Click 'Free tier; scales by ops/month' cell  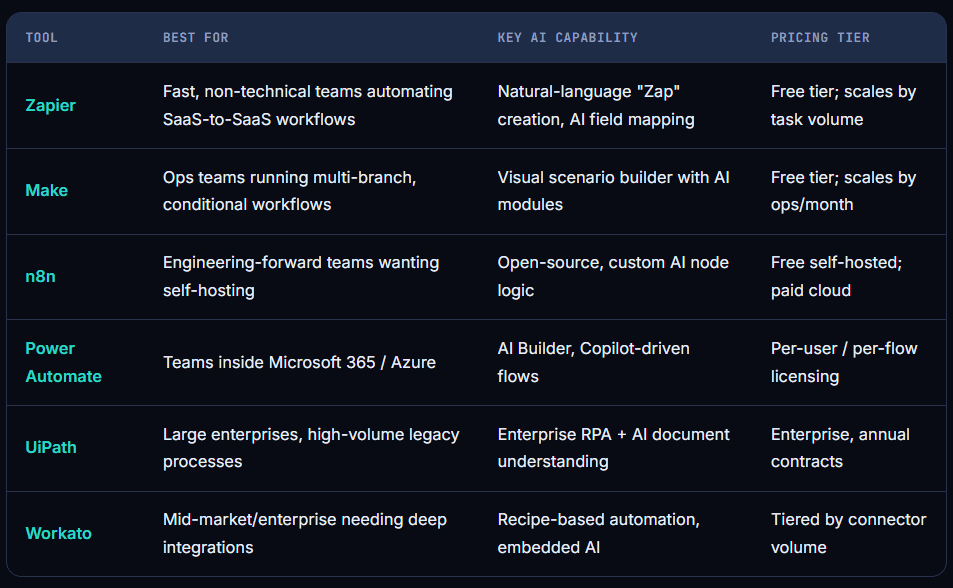click(844, 191)
